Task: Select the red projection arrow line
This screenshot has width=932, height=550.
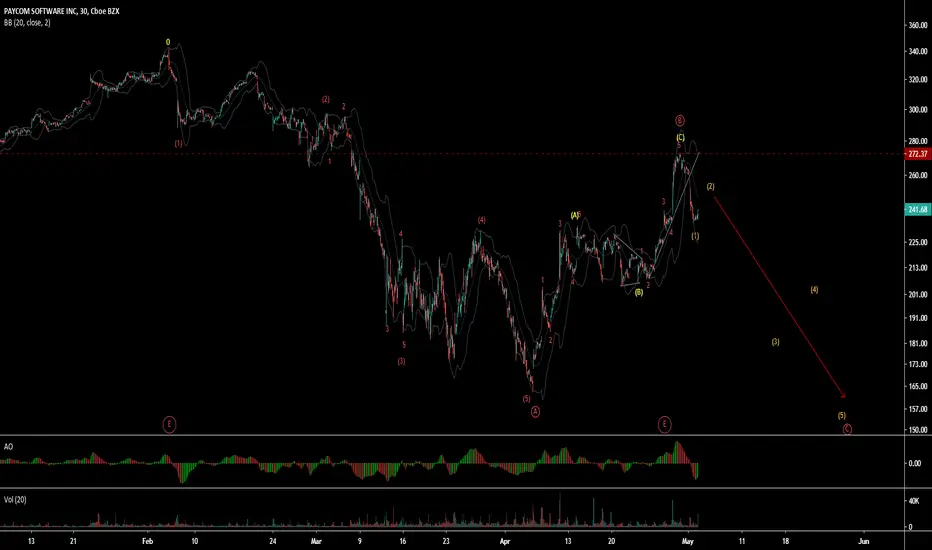Action: (779, 297)
